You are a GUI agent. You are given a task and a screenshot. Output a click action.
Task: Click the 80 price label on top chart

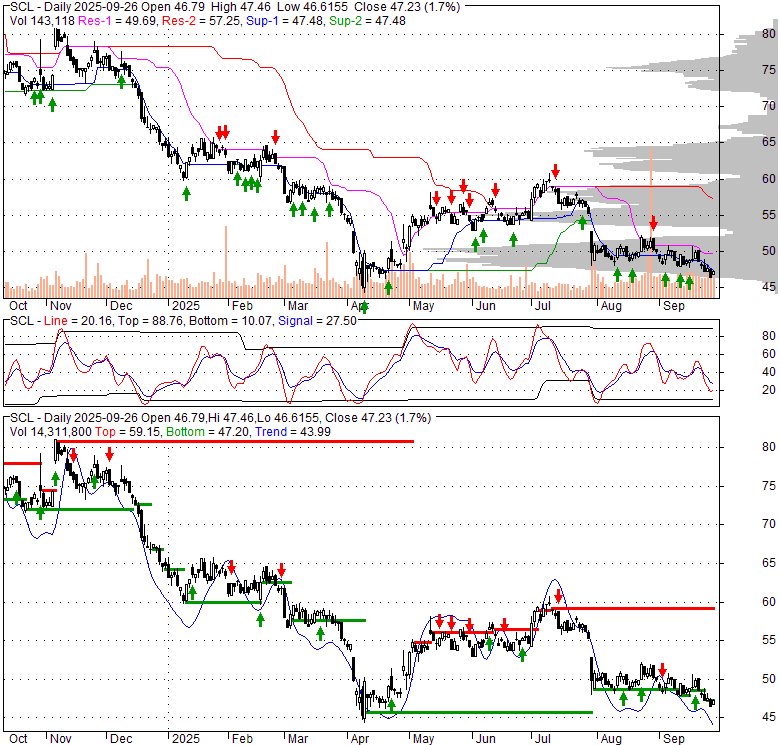[769, 34]
